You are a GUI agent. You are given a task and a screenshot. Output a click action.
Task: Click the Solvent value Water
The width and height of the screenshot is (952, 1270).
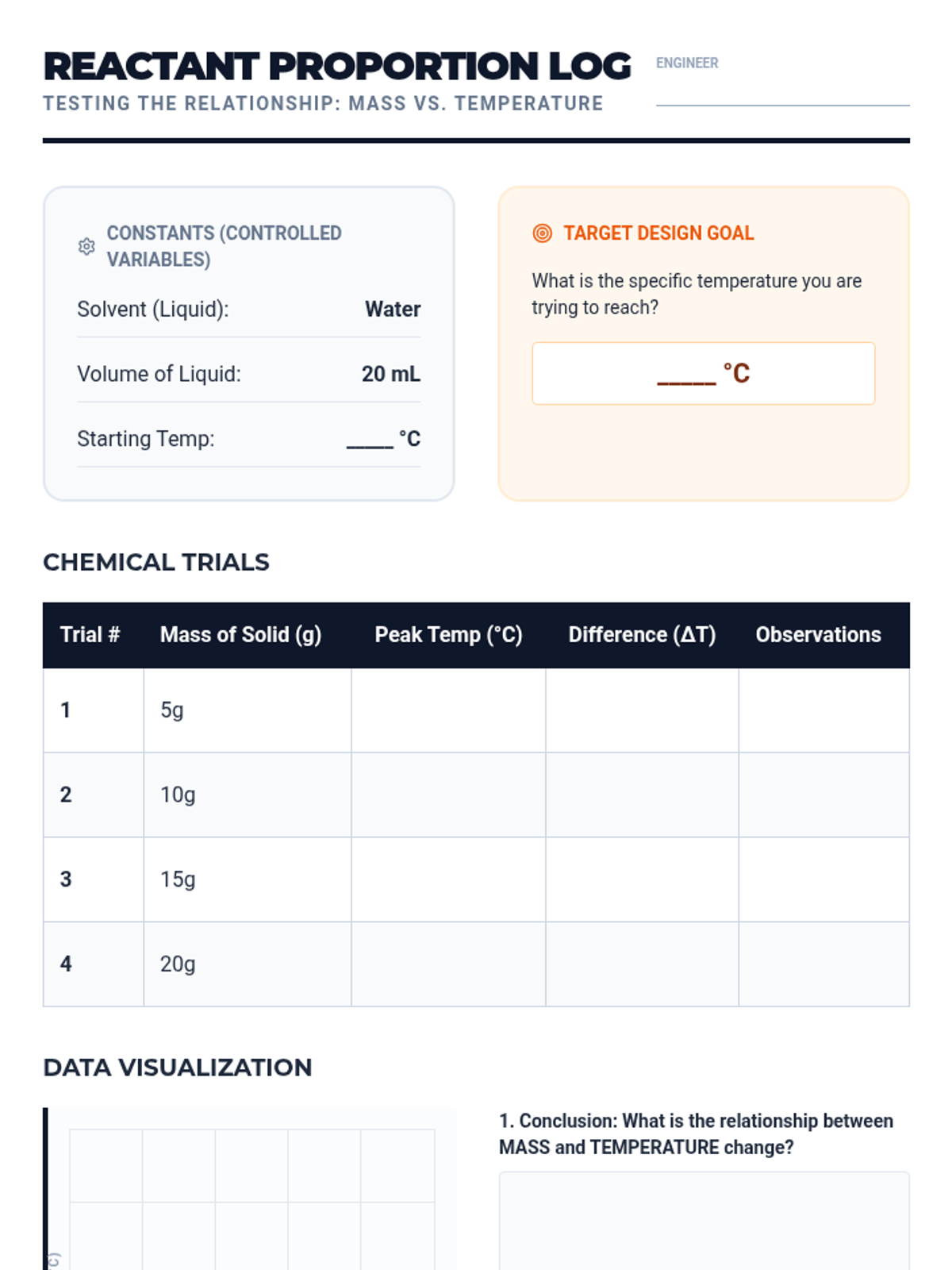pyautogui.click(x=393, y=309)
